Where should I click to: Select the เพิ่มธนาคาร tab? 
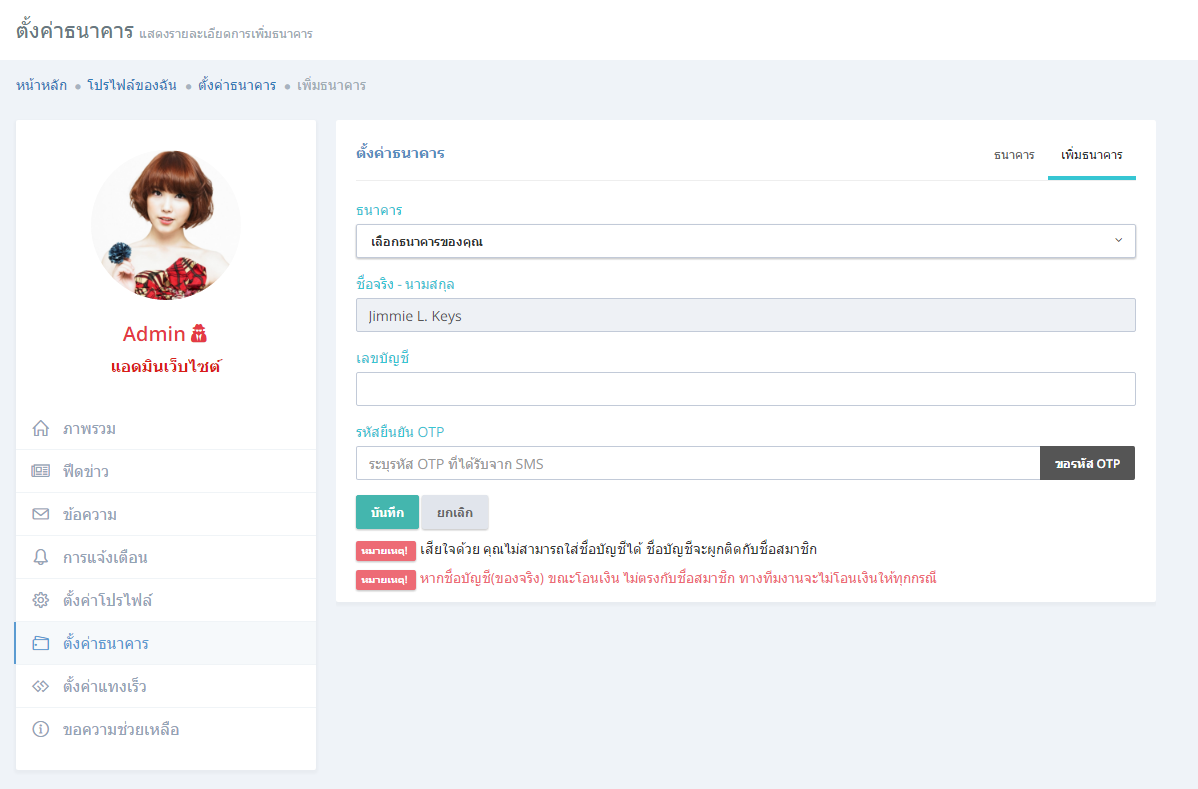1091,155
